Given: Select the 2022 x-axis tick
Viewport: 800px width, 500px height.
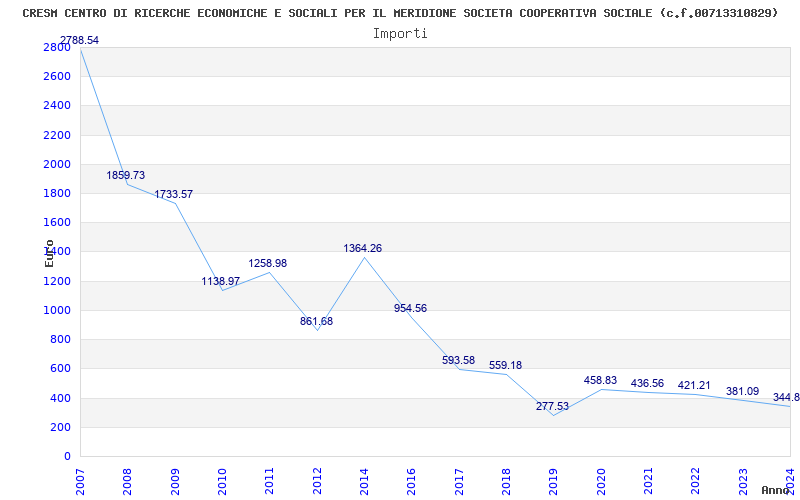Looking at the screenshot, I should [695, 481].
